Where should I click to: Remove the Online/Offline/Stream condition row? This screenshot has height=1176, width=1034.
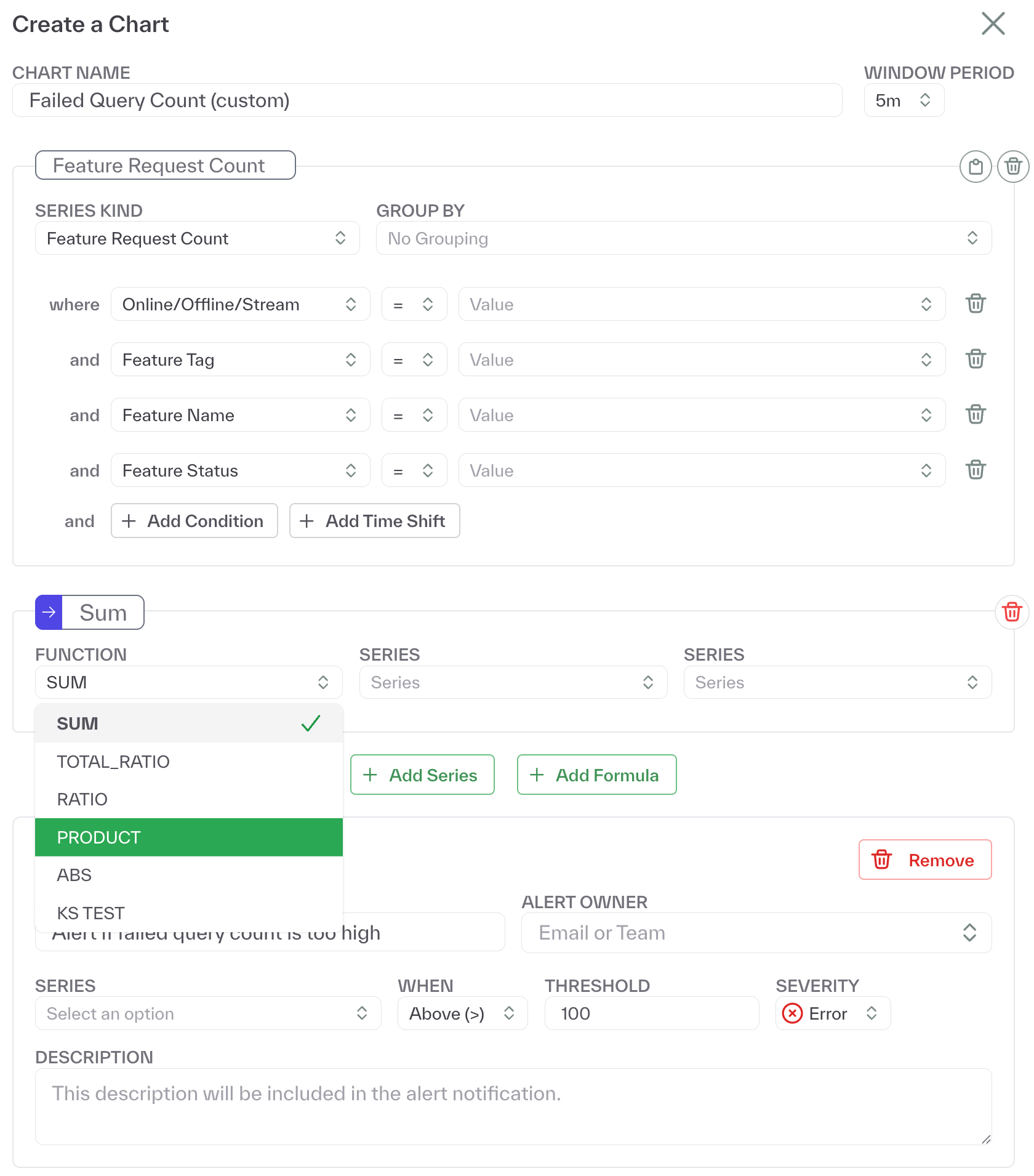(x=976, y=304)
